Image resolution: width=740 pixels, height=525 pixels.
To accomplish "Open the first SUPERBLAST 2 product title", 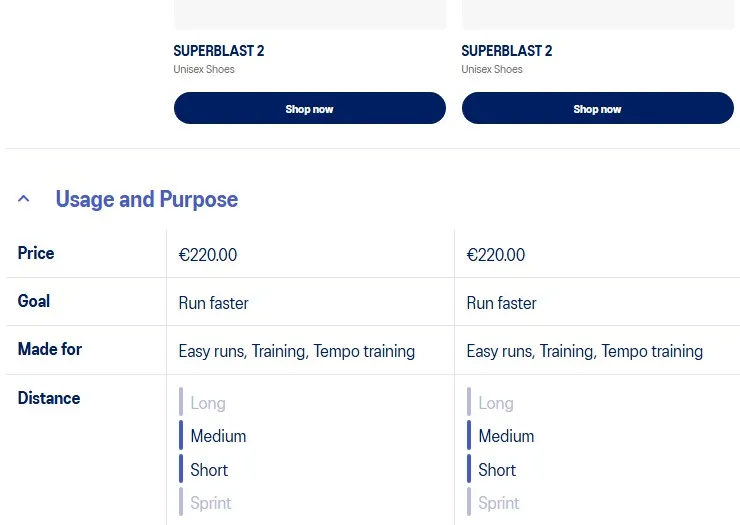I will (x=219, y=51).
